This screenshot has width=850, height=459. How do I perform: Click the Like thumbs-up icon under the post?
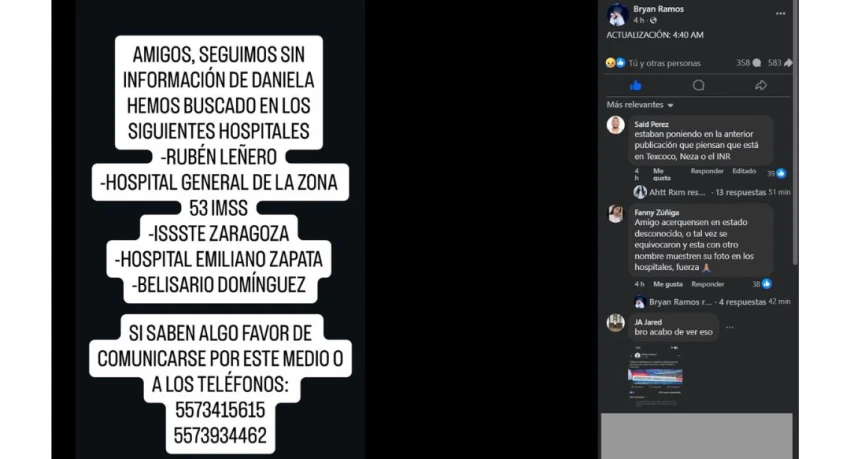[x=636, y=86]
